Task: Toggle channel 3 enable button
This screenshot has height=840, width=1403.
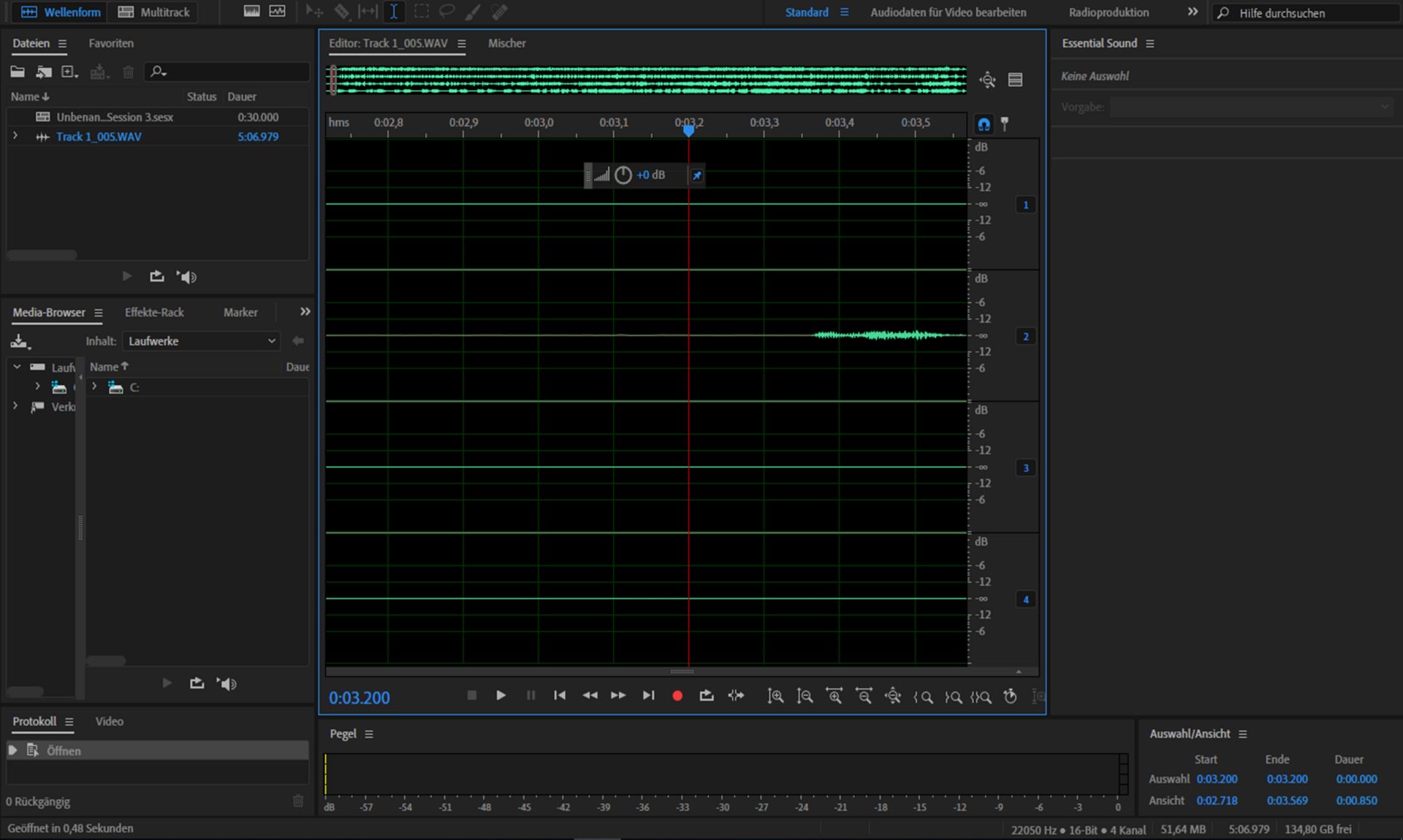Action: (x=1025, y=468)
